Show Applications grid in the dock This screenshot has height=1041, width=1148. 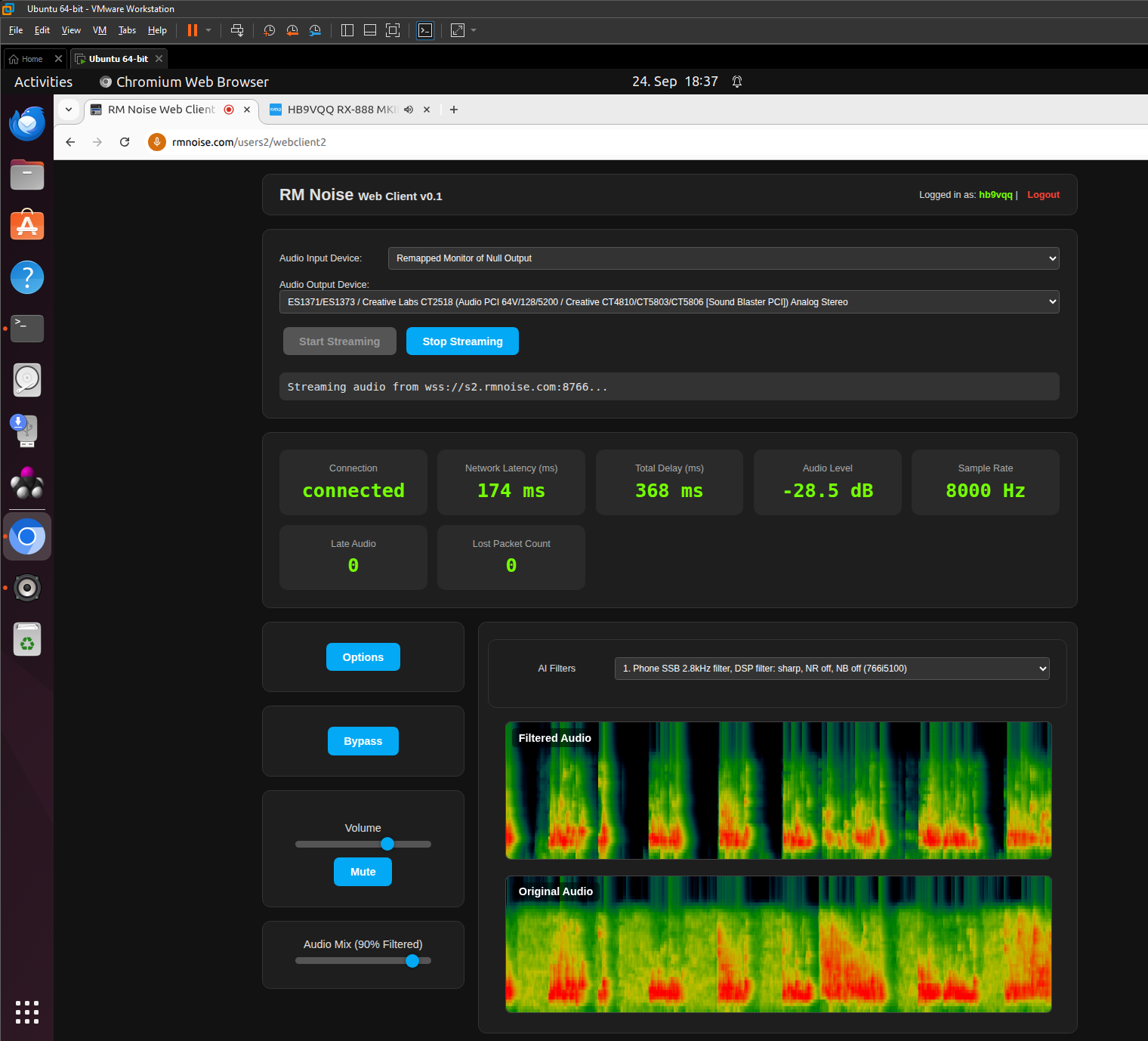point(27,1012)
